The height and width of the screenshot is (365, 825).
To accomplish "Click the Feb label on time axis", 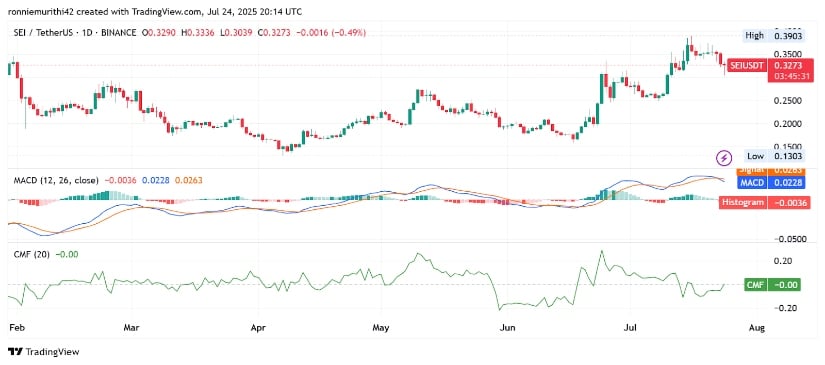I will (x=16, y=329).
